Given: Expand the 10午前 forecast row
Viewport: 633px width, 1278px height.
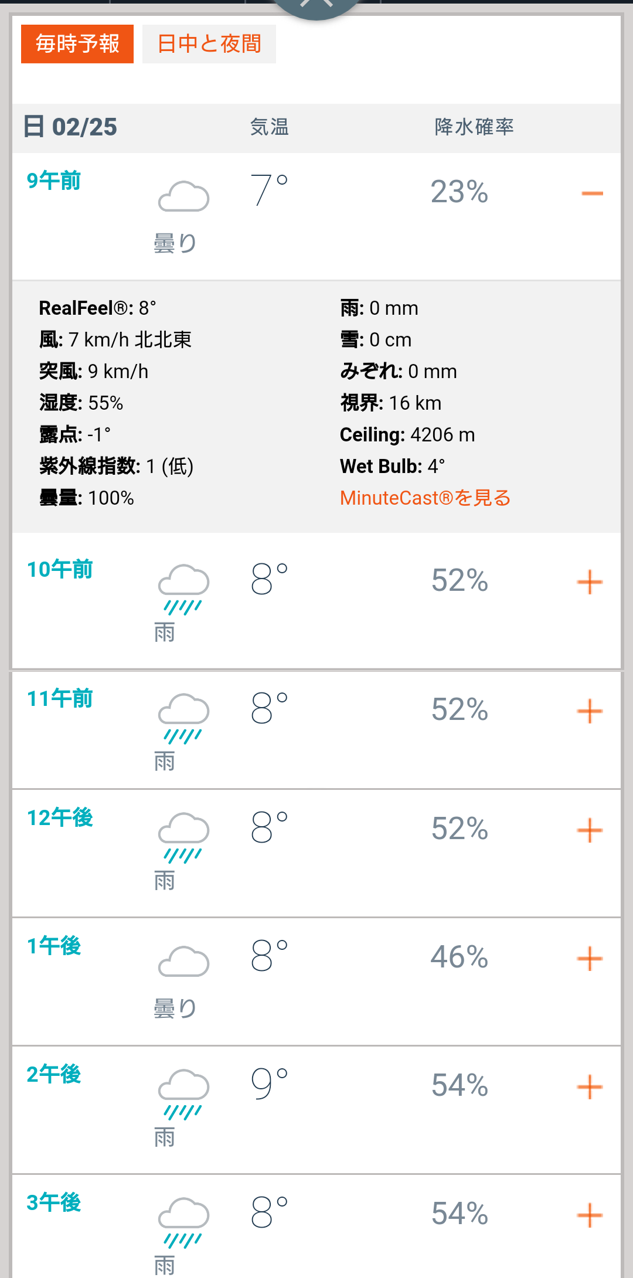Looking at the screenshot, I should point(590,581).
